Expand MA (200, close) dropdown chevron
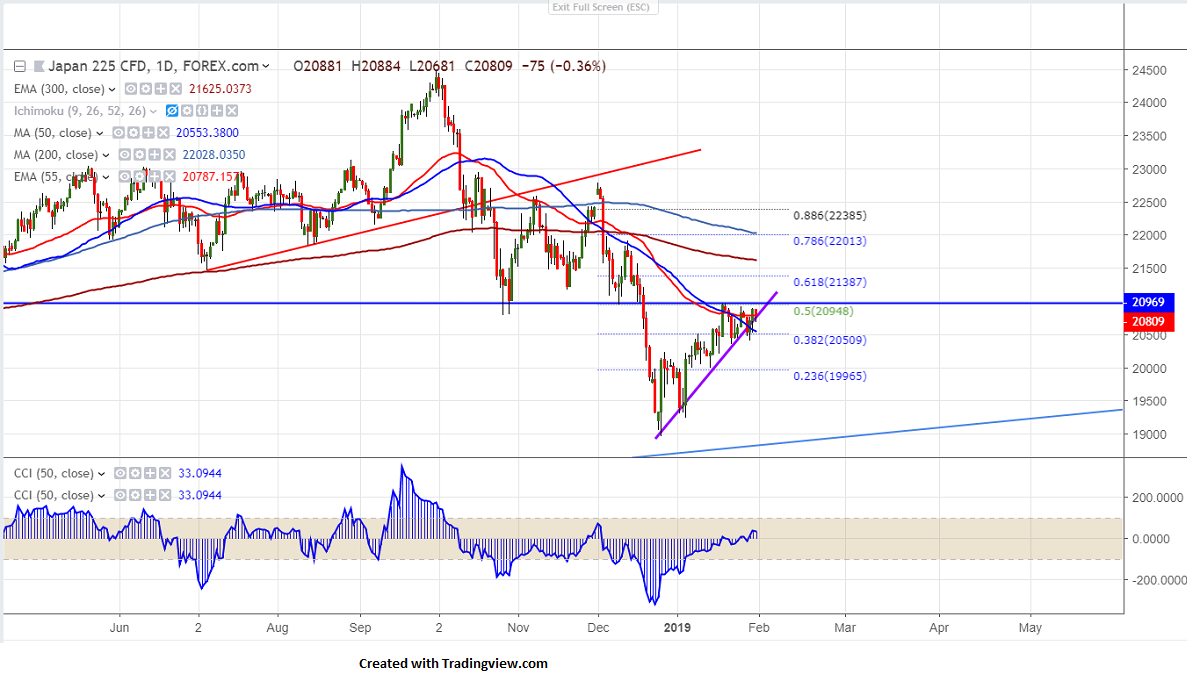 pos(105,155)
